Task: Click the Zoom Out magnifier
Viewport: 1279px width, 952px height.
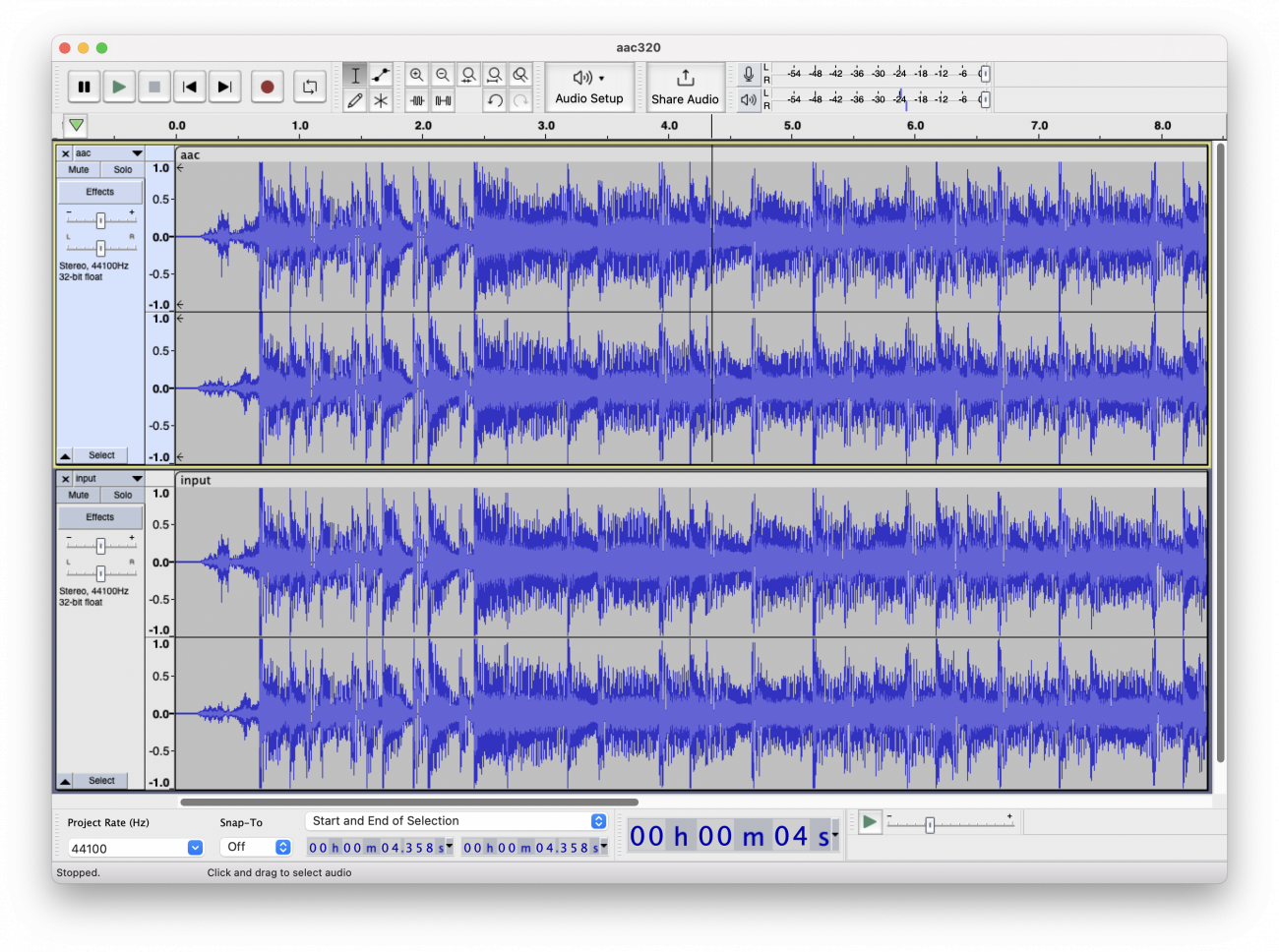Action: pos(443,75)
